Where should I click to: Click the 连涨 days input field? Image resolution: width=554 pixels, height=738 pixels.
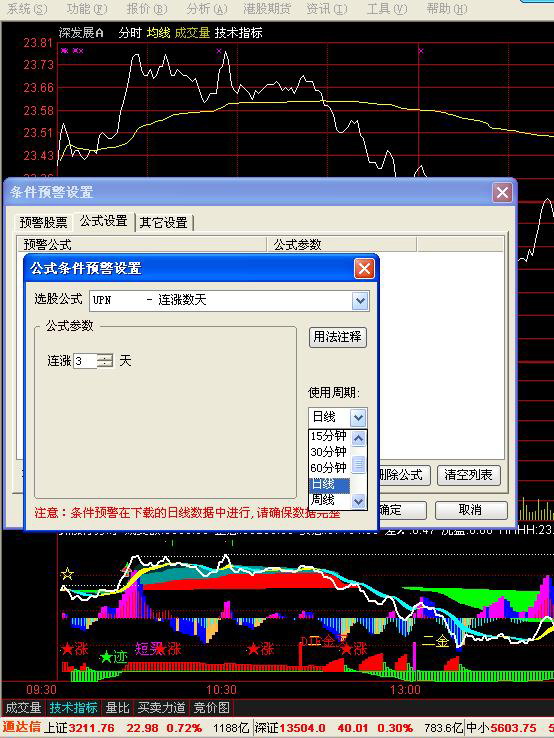[x=85, y=361]
